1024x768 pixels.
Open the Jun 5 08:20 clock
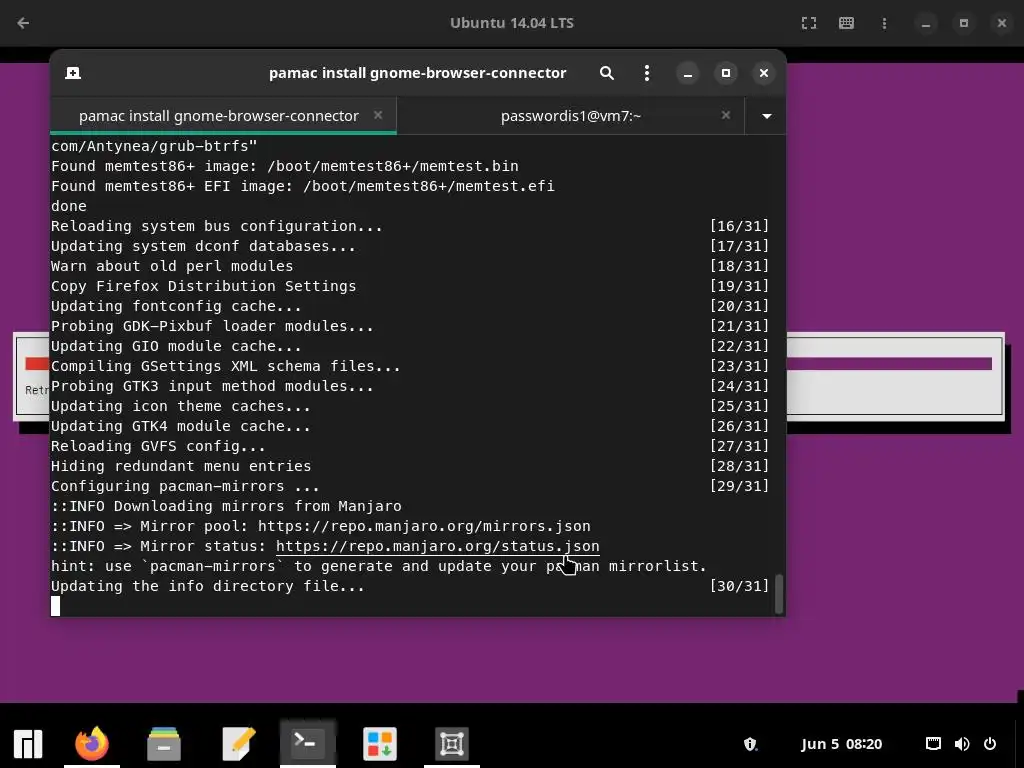(841, 744)
